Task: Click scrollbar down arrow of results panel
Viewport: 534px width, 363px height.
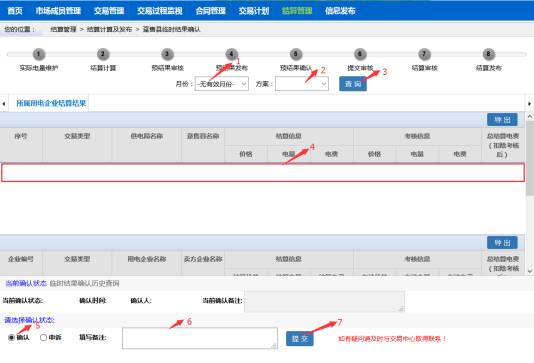Action: (530, 271)
